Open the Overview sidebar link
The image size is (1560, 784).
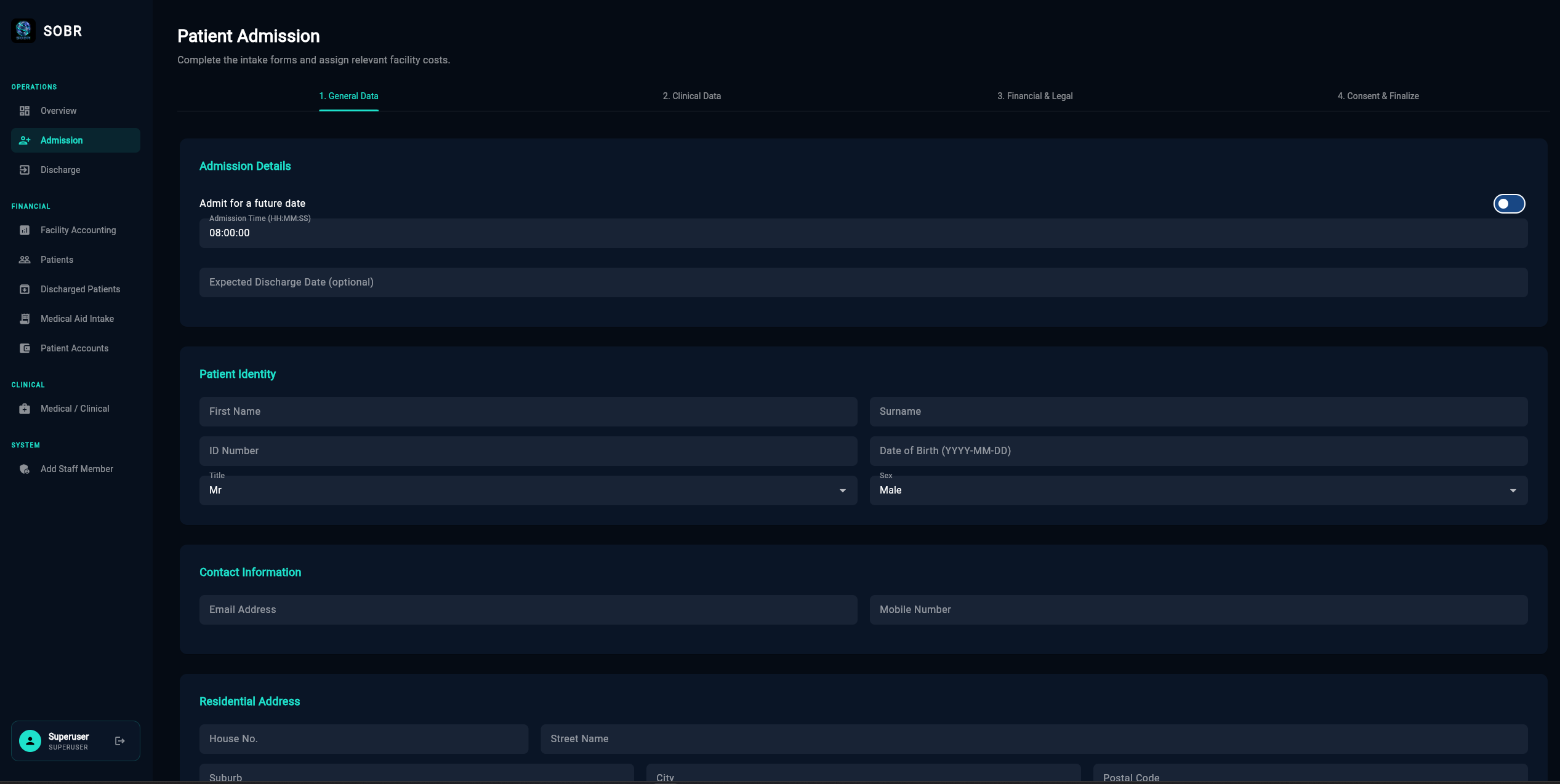[x=76, y=111]
